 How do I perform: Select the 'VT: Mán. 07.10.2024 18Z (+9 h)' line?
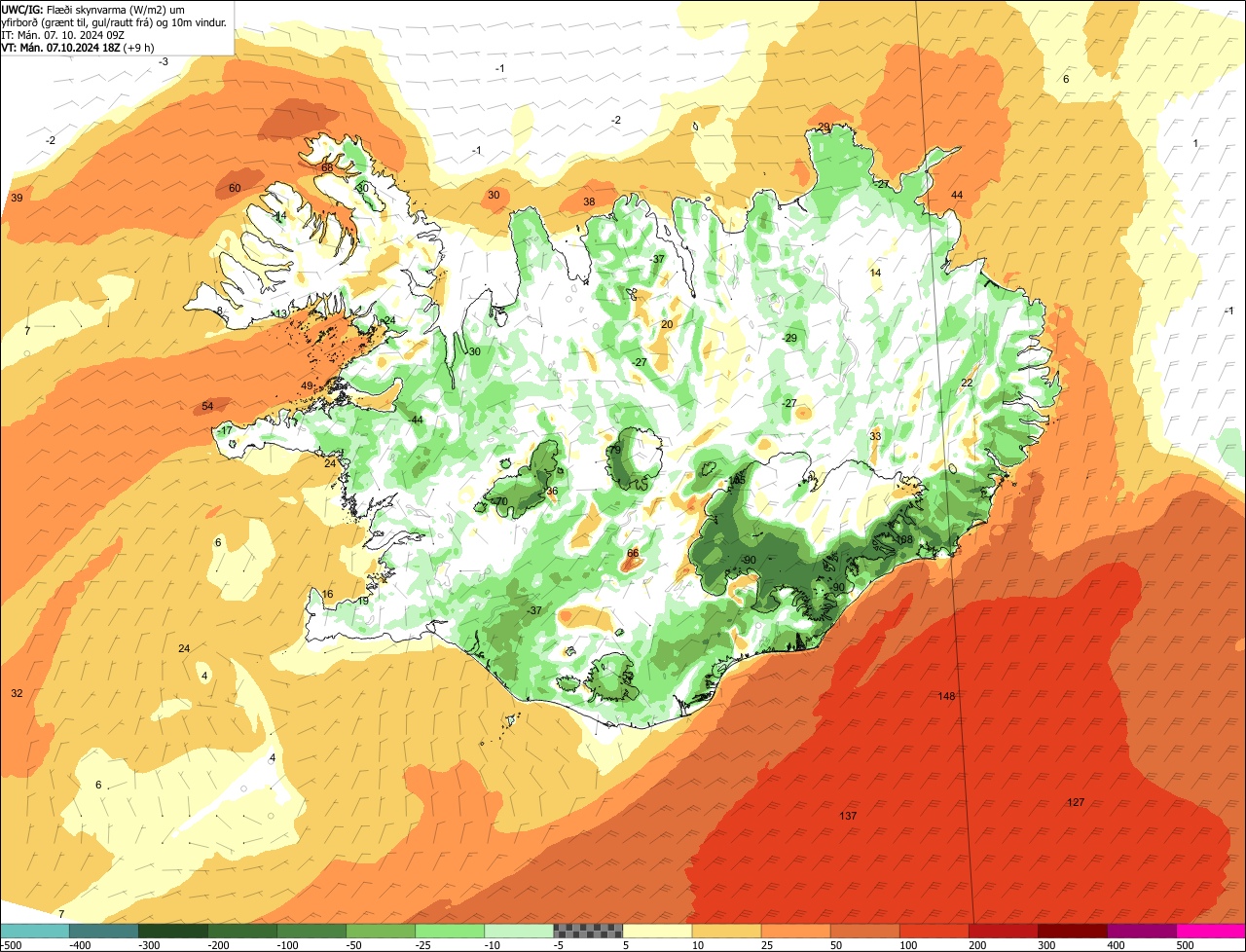click(x=80, y=47)
